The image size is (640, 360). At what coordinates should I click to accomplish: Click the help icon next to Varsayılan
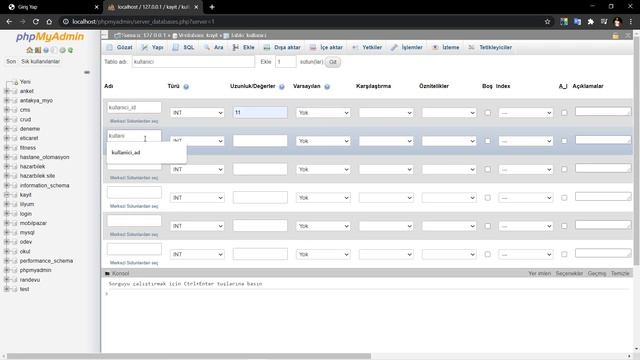tap(327, 87)
